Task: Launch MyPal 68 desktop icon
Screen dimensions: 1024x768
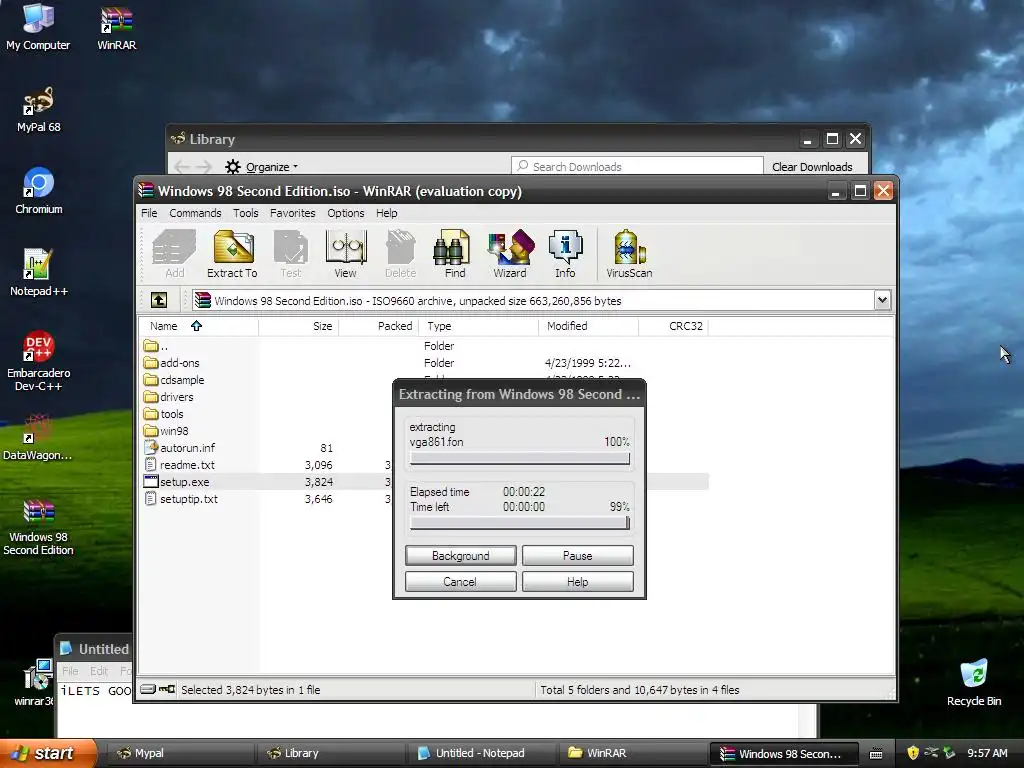Action: pyautogui.click(x=39, y=109)
